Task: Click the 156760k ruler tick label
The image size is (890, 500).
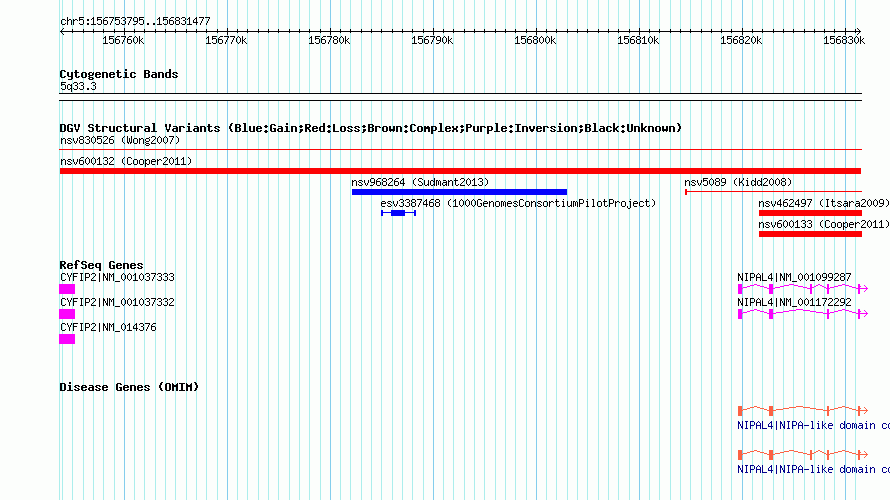Action: click(x=123, y=40)
